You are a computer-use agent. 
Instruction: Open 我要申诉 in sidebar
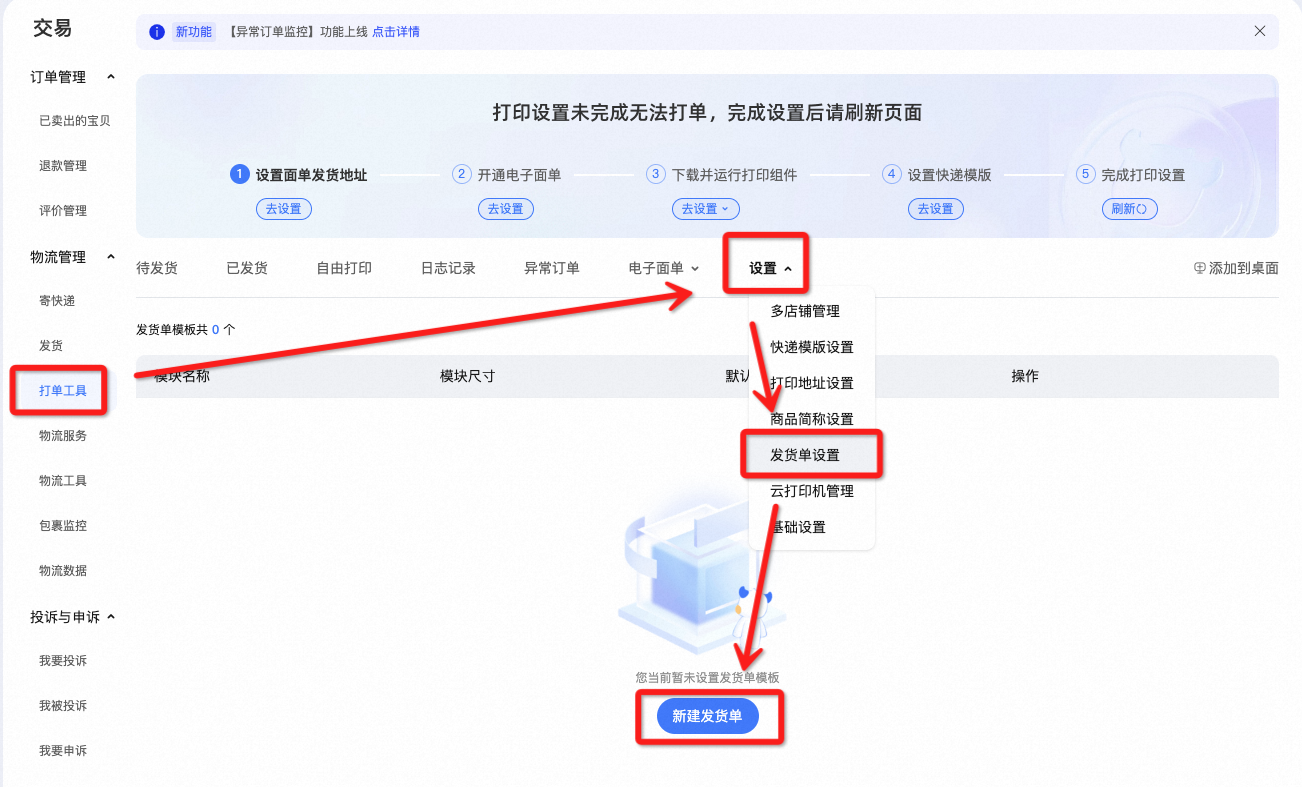click(63, 751)
